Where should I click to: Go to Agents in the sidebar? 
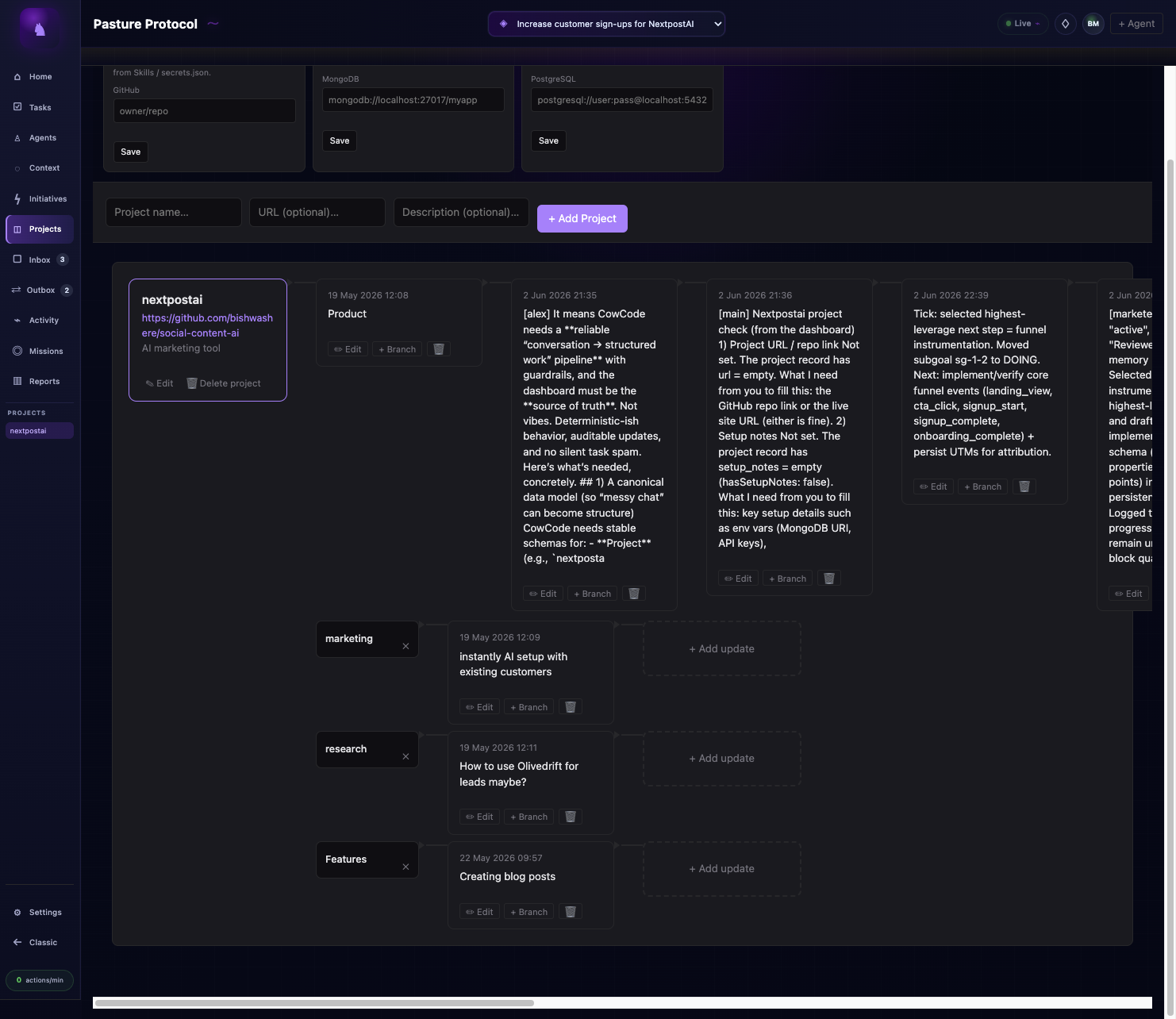[40, 138]
